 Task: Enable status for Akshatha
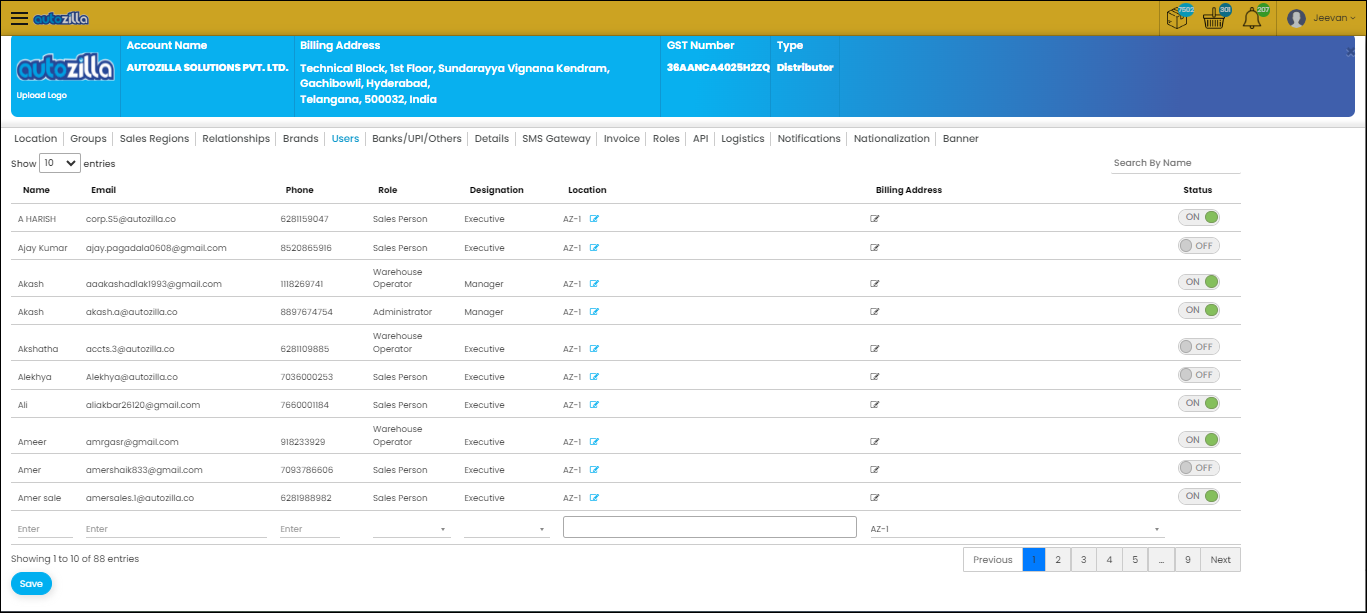coord(1199,347)
